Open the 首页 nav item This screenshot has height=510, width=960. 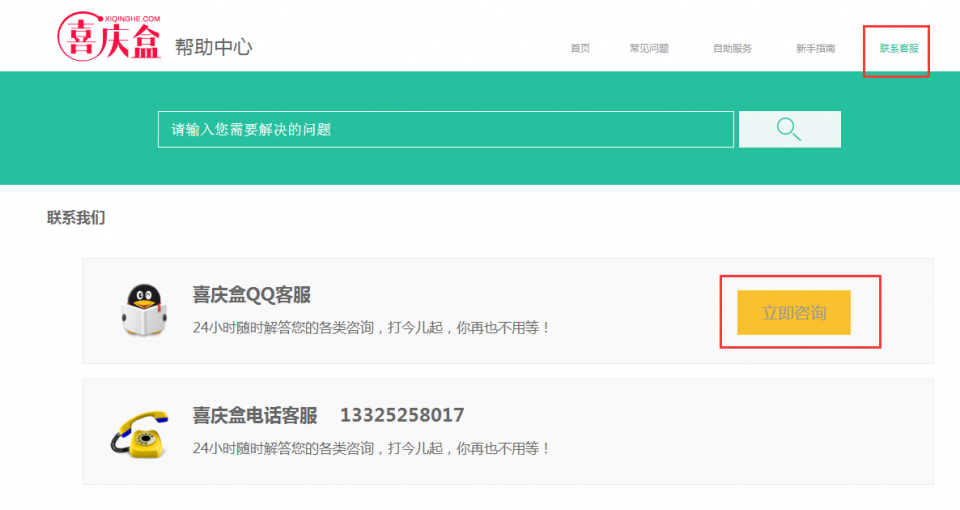pyautogui.click(x=580, y=48)
